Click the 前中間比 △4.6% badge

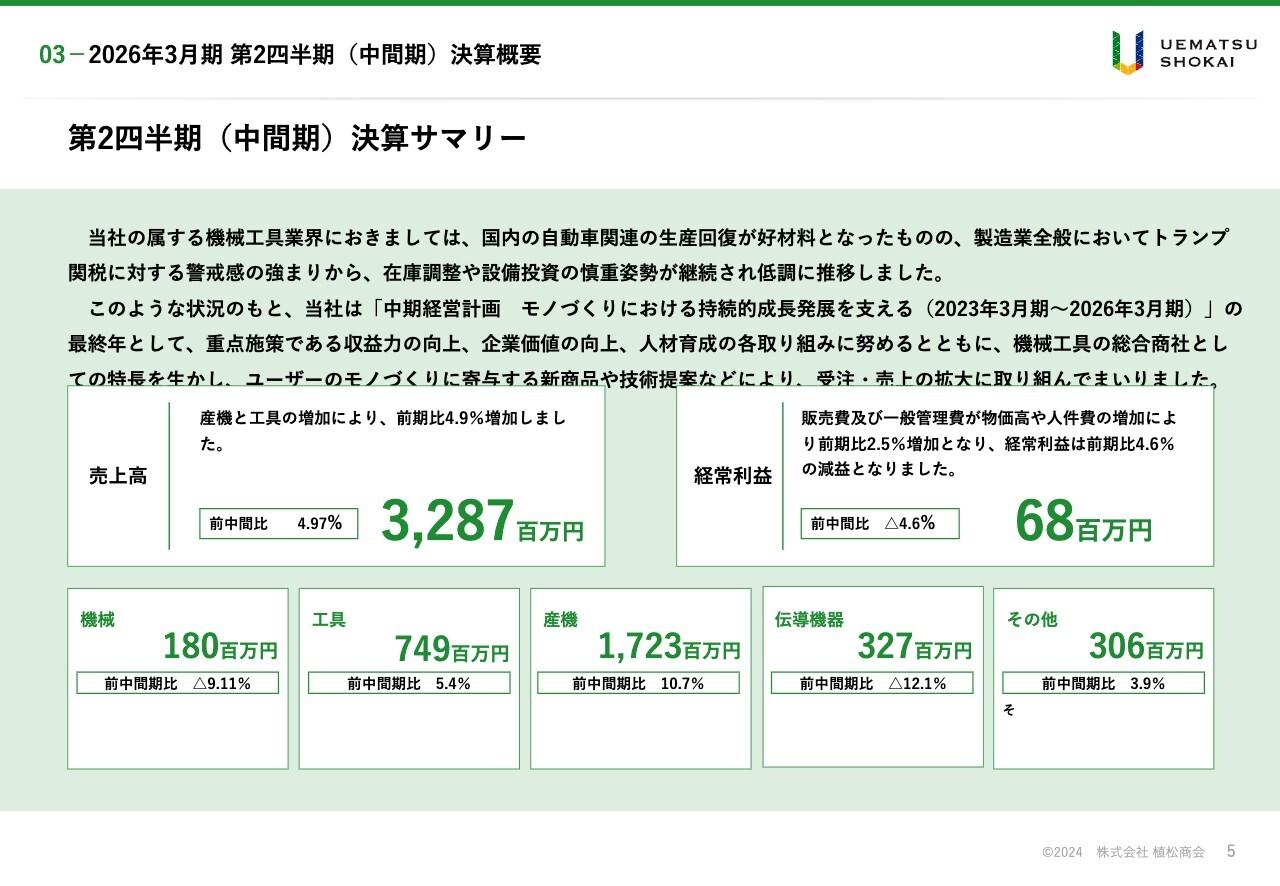(x=880, y=523)
